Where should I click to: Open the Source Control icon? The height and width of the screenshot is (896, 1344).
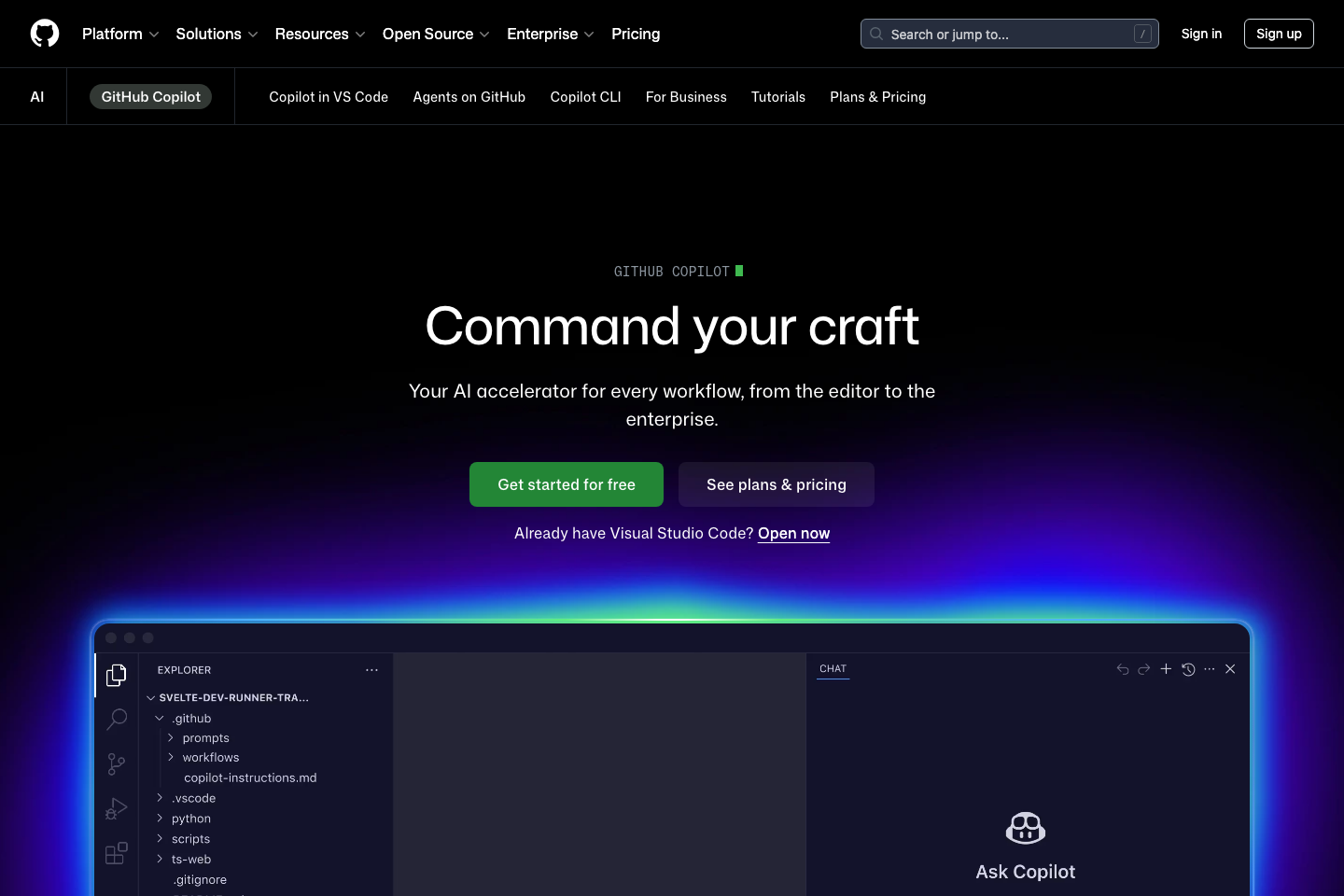pyautogui.click(x=116, y=763)
